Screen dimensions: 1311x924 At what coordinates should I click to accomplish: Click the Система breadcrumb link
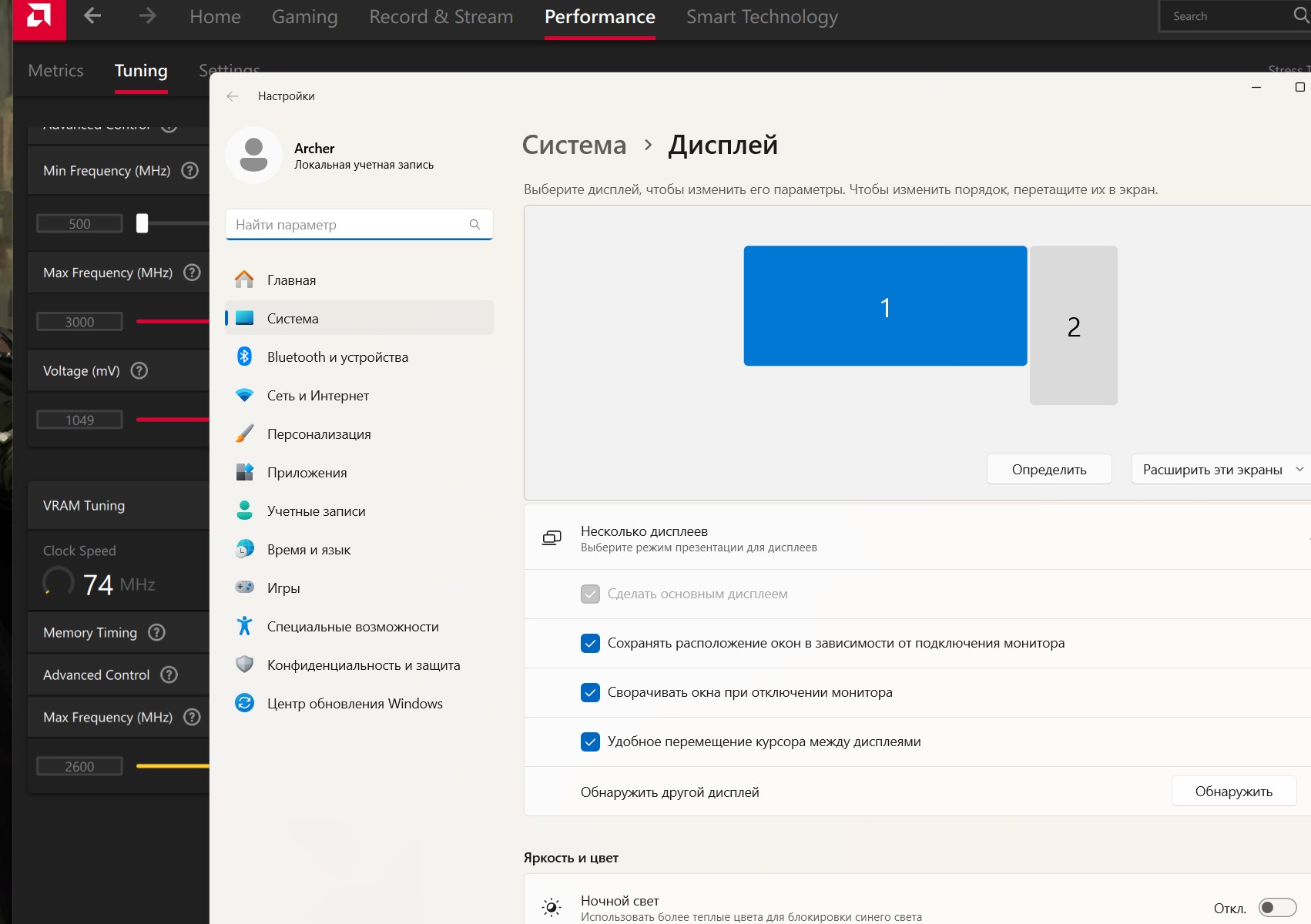[x=574, y=145]
